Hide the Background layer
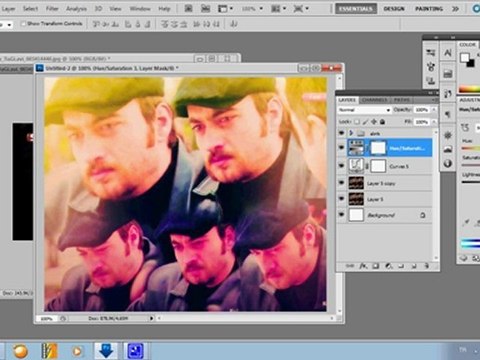Viewport: 480px width, 360px height. [x=341, y=215]
